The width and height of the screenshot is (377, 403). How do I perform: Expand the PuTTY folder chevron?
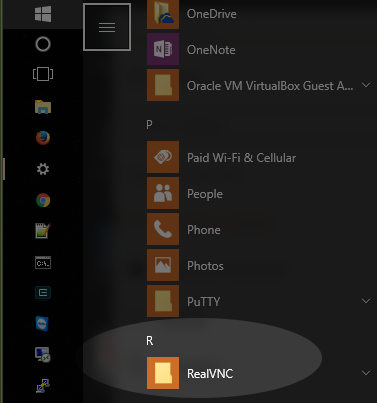(366, 301)
